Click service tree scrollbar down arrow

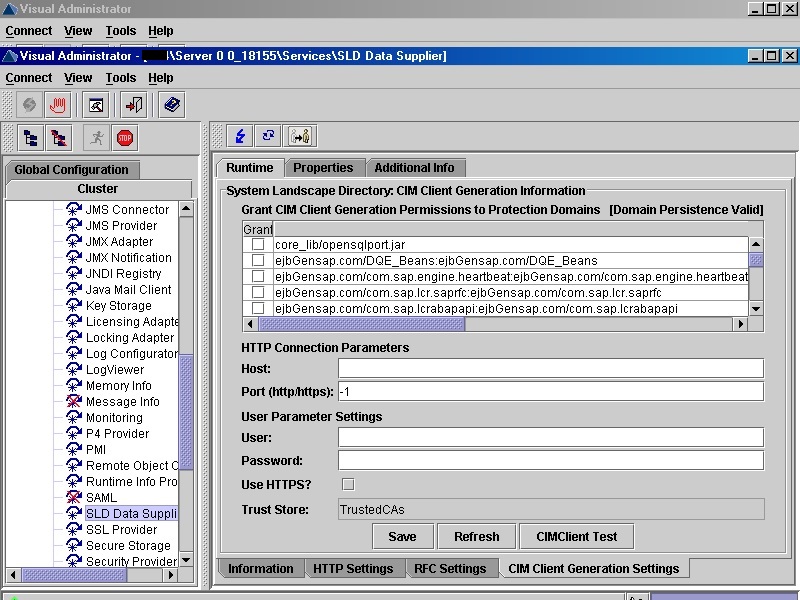point(186,560)
